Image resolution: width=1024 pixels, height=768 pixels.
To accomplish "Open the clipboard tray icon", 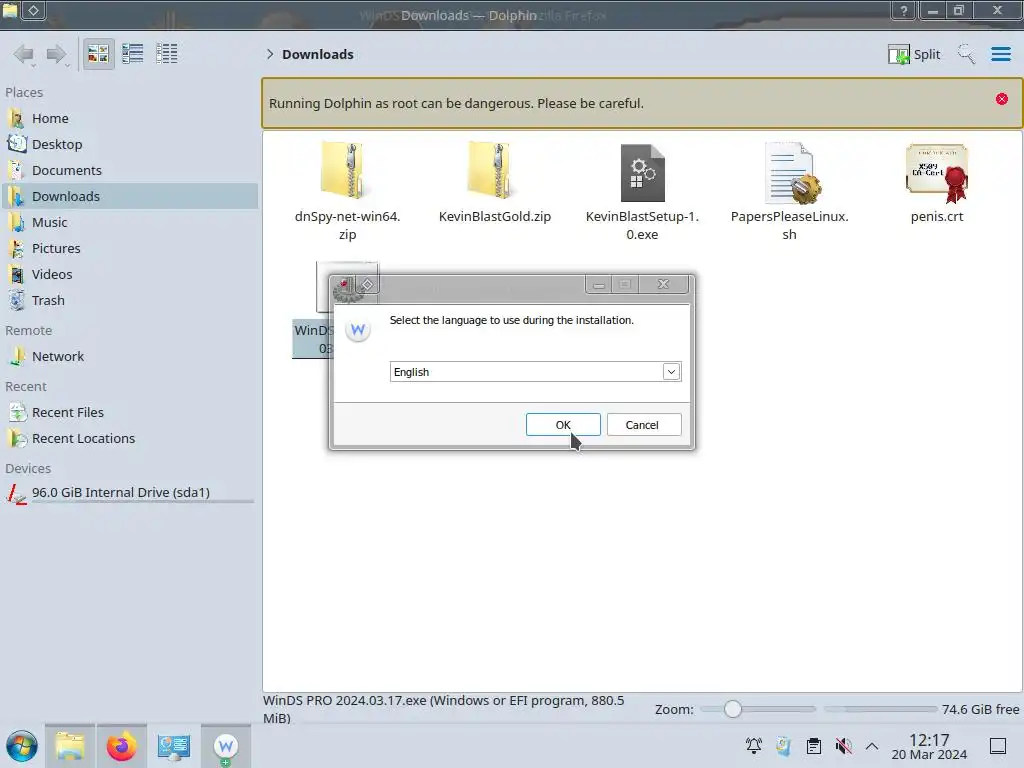I will (814, 746).
